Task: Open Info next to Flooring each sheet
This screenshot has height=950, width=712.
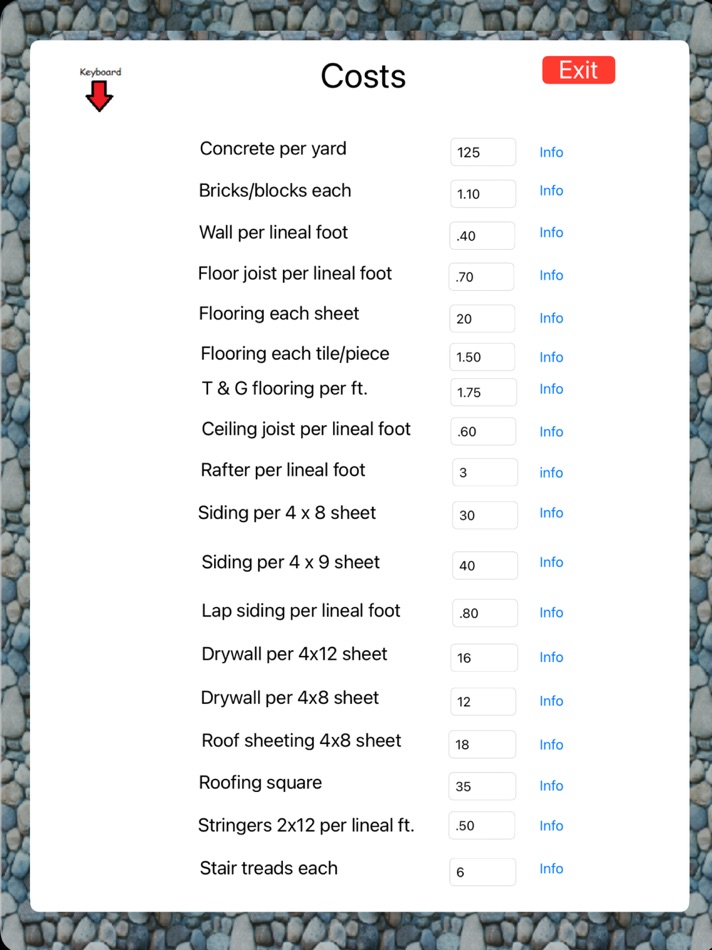Action: tap(551, 317)
